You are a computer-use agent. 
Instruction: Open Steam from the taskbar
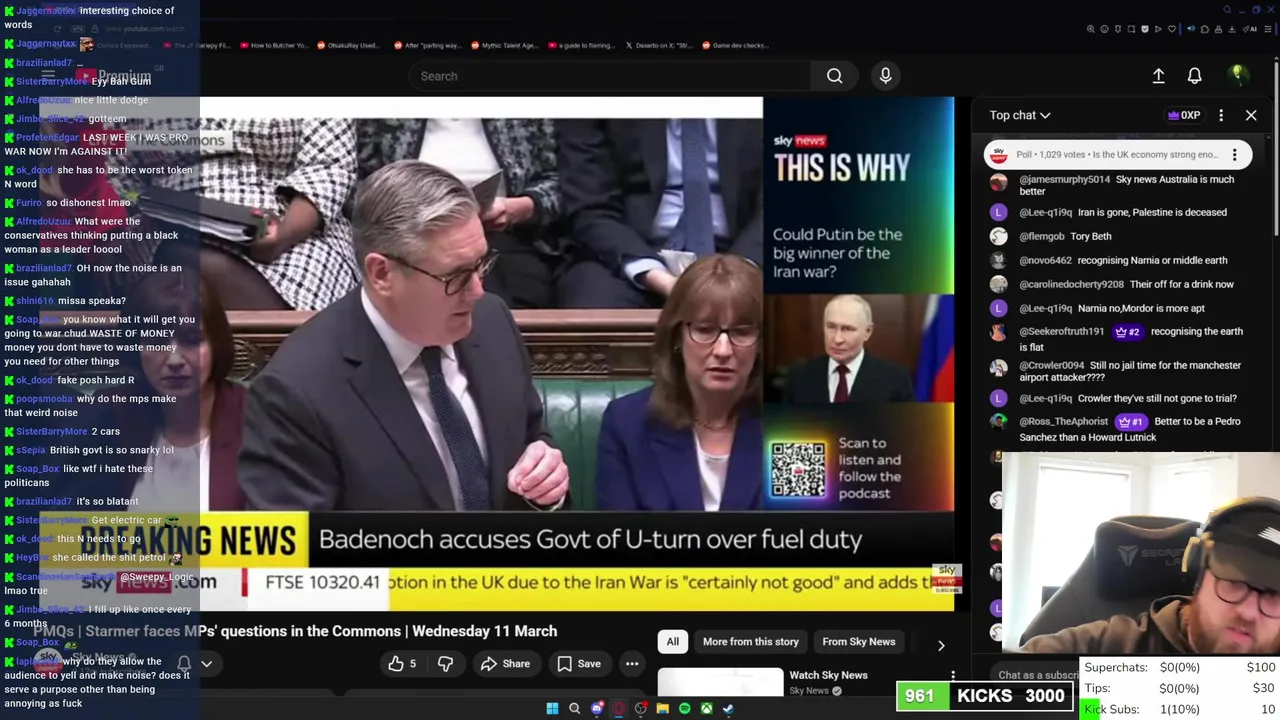(728, 708)
